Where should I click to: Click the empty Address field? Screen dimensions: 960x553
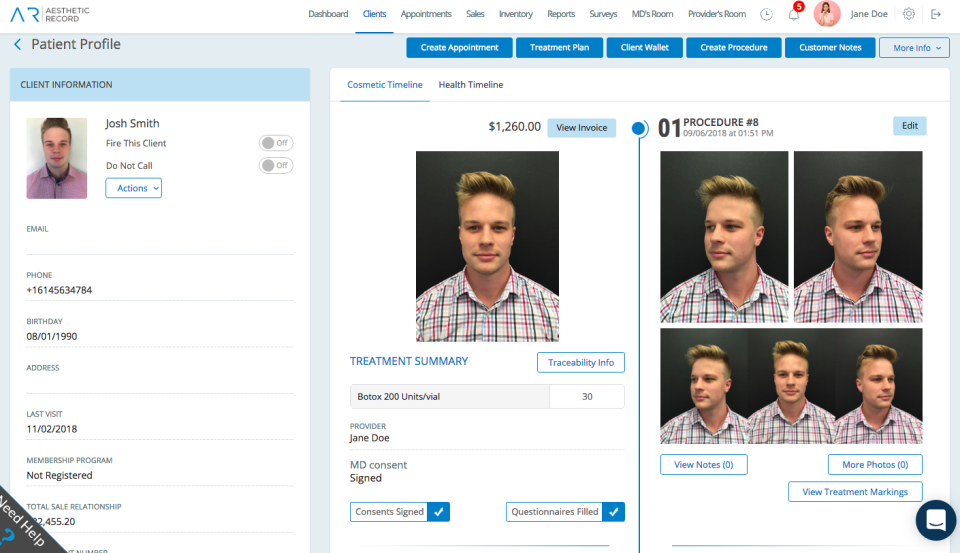click(x=160, y=383)
